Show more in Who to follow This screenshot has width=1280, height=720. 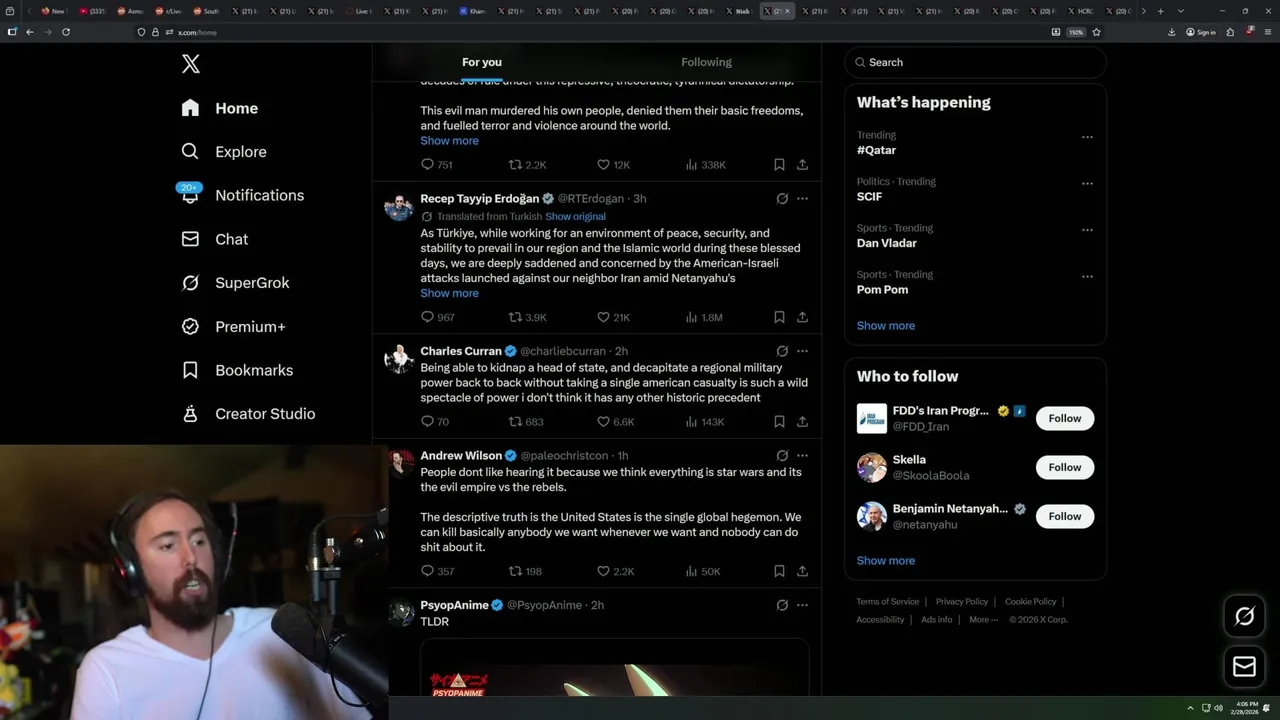885,561
